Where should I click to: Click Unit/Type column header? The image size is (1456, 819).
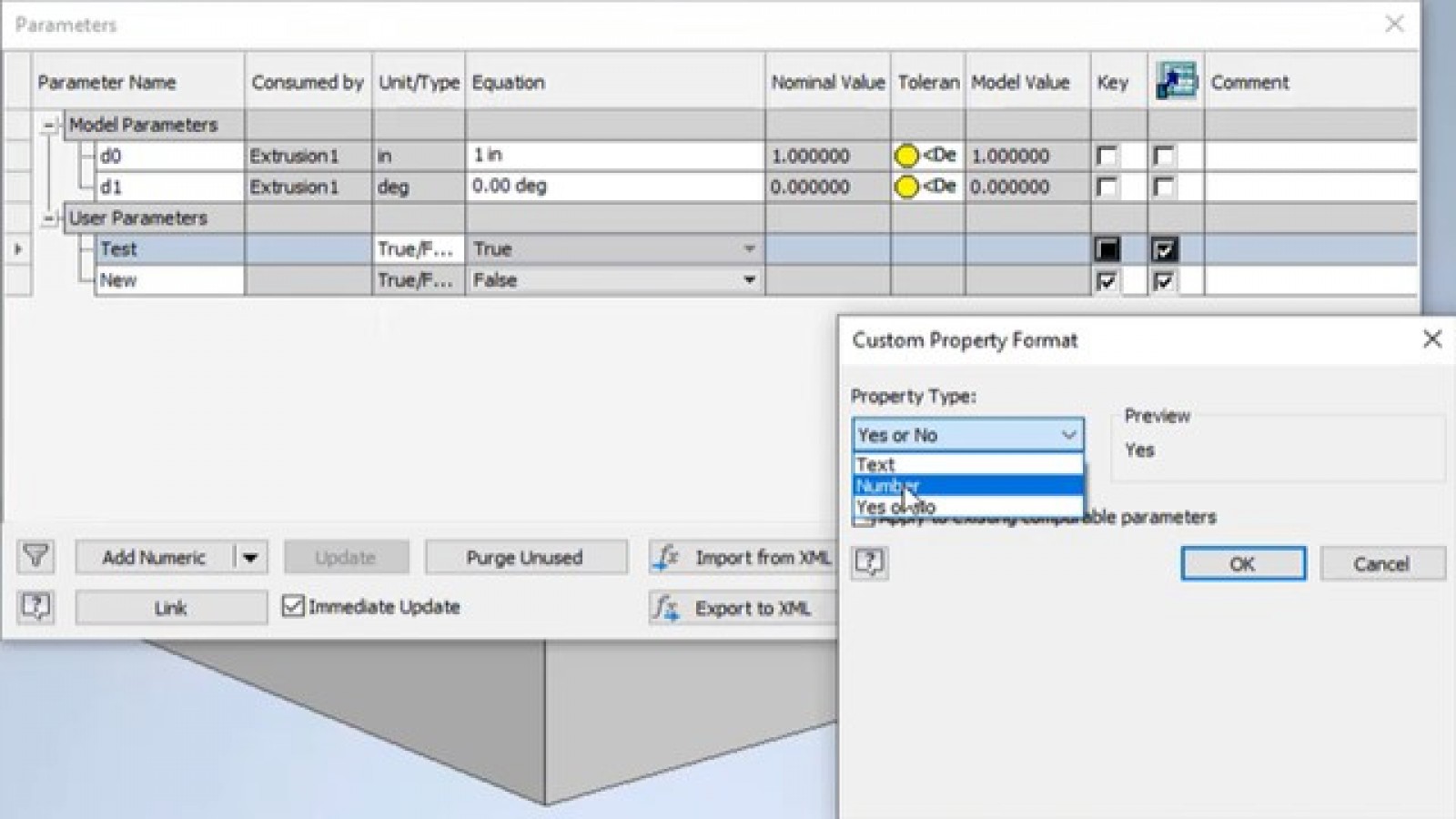[x=419, y=82]
